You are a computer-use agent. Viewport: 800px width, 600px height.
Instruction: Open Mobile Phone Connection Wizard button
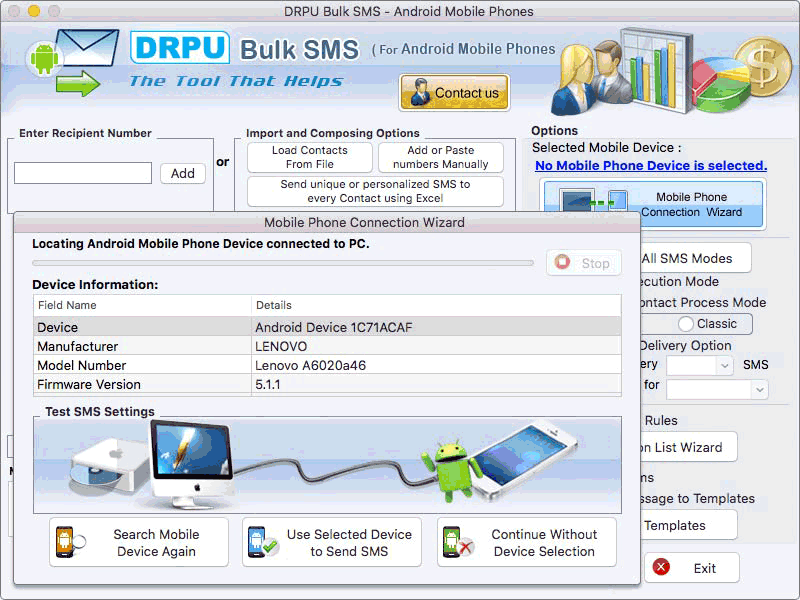(653, 204)
